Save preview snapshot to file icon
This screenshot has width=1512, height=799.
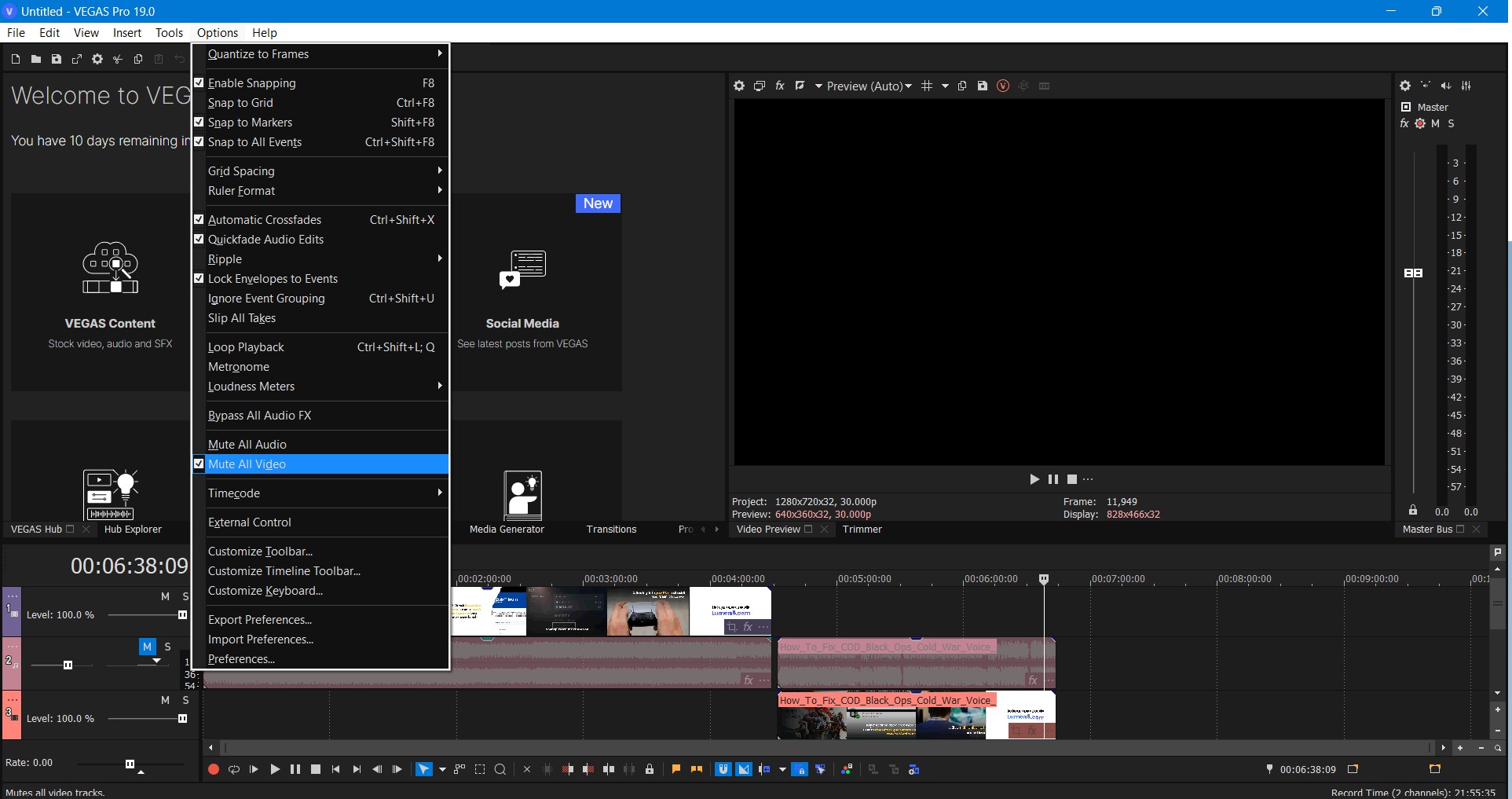[x=983, y=86]
